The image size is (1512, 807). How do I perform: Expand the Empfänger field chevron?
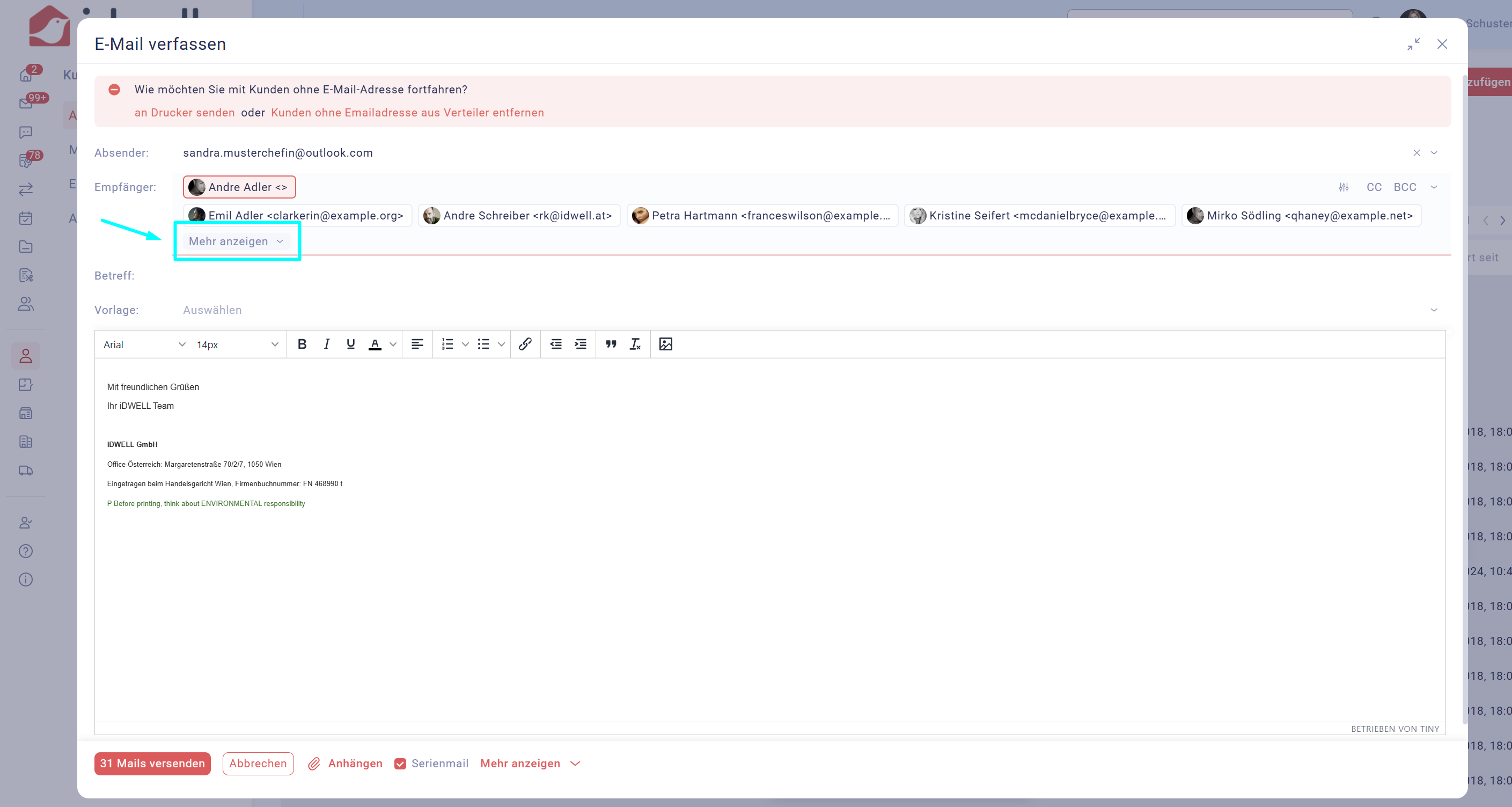pos(1433,187)
